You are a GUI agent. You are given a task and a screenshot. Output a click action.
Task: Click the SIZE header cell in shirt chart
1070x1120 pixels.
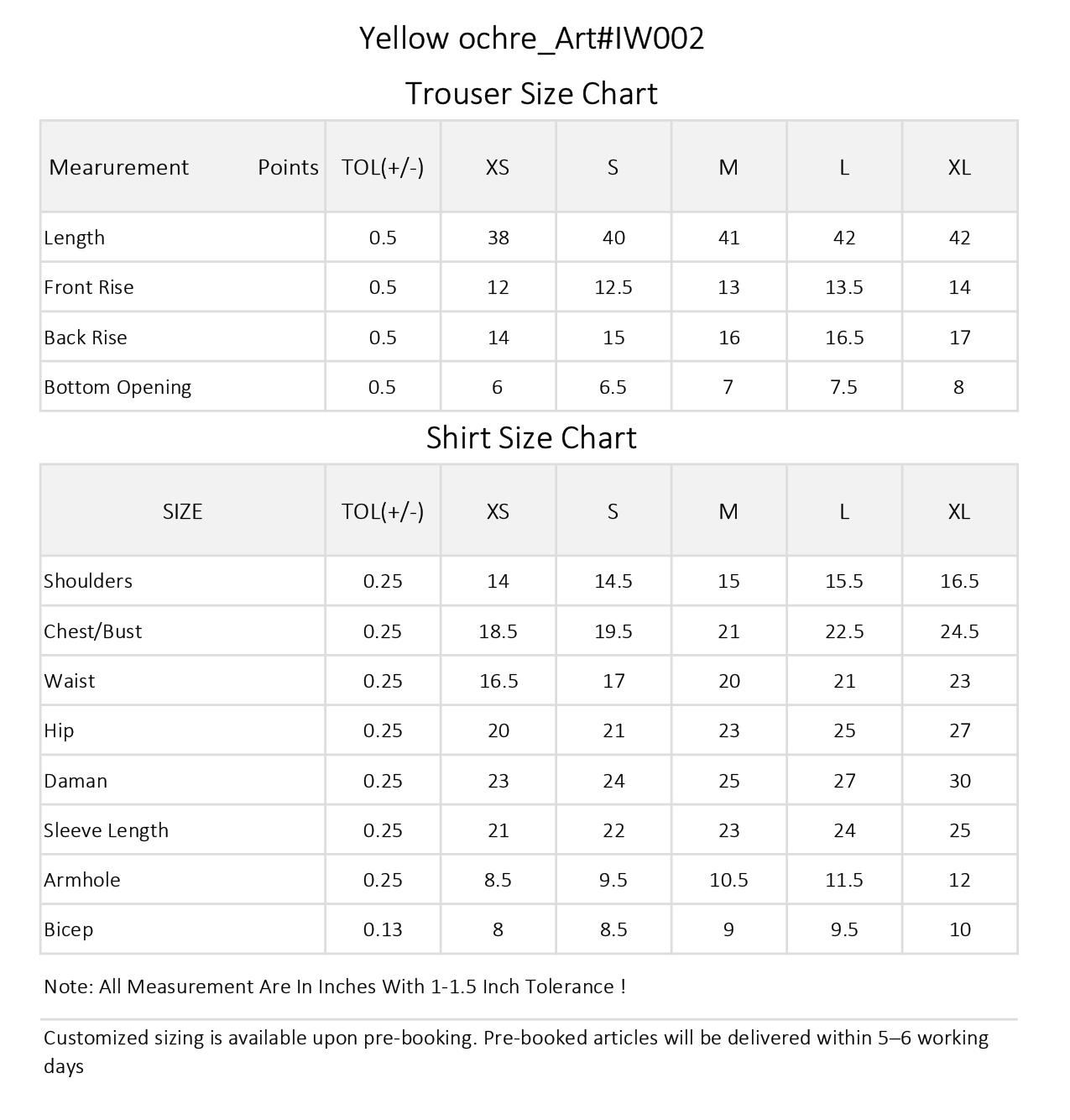(182, 511)
